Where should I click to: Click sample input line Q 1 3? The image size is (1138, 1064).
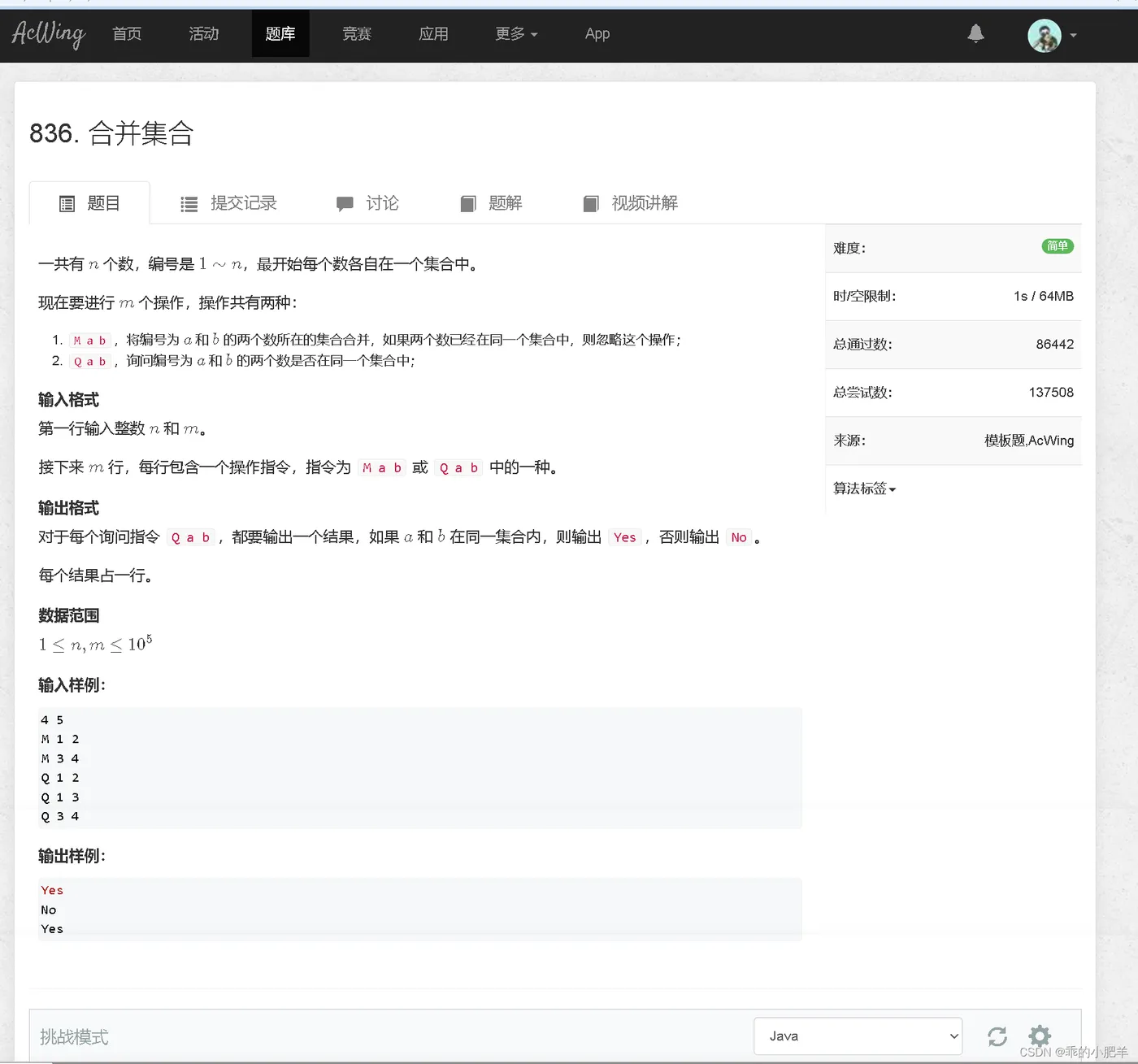[x=60, y=797]
